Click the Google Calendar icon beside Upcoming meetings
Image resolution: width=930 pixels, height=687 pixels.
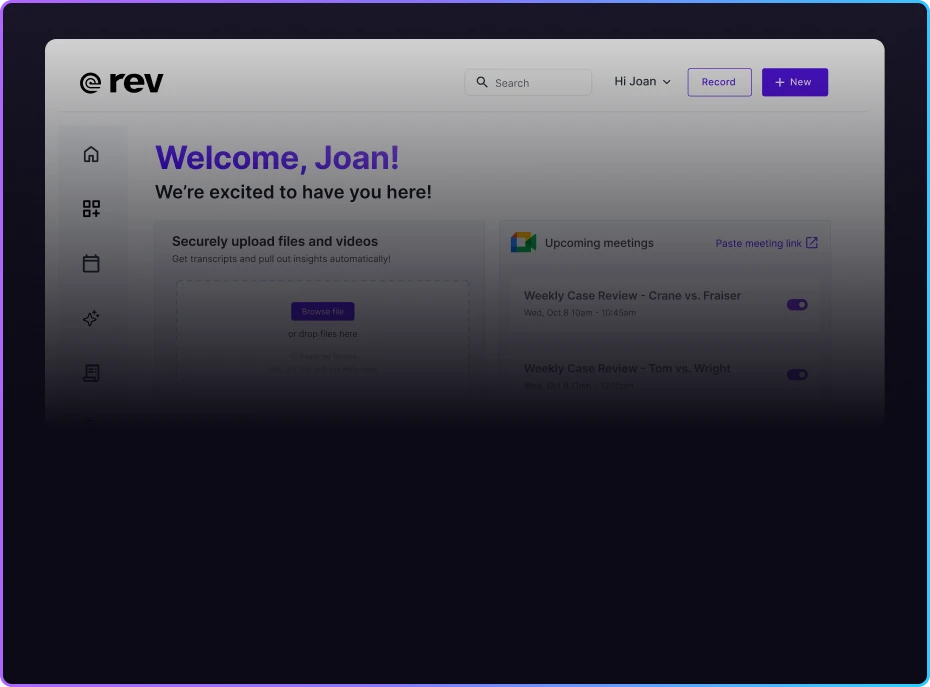pos(523,241)
